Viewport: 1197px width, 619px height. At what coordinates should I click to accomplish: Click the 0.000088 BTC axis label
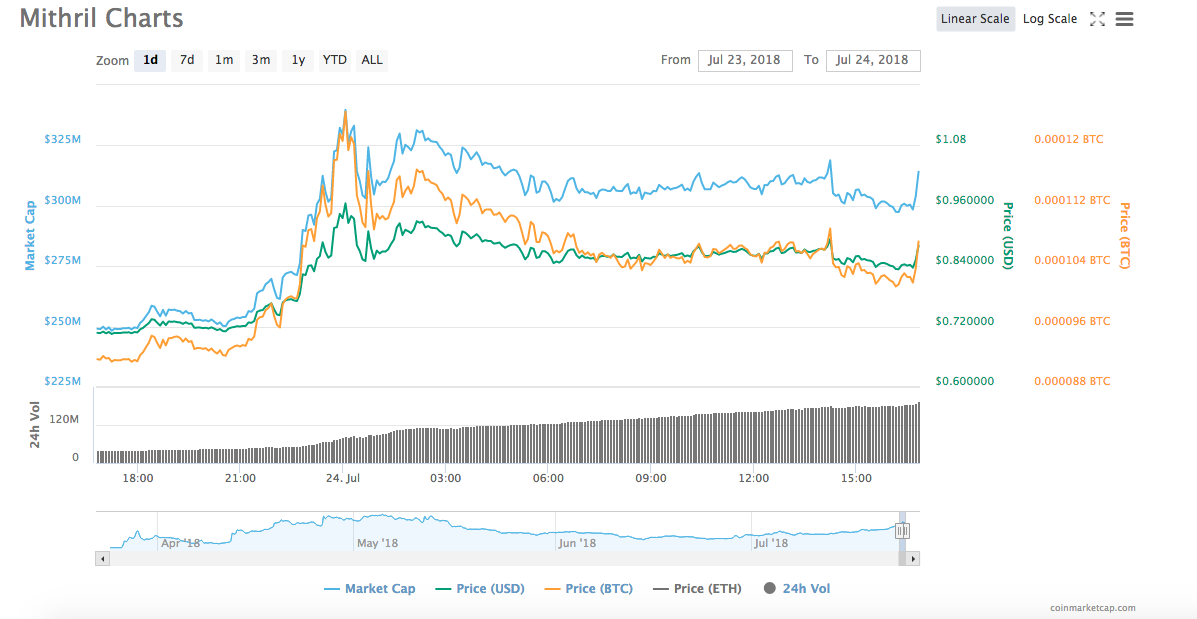coord(1073,381)
